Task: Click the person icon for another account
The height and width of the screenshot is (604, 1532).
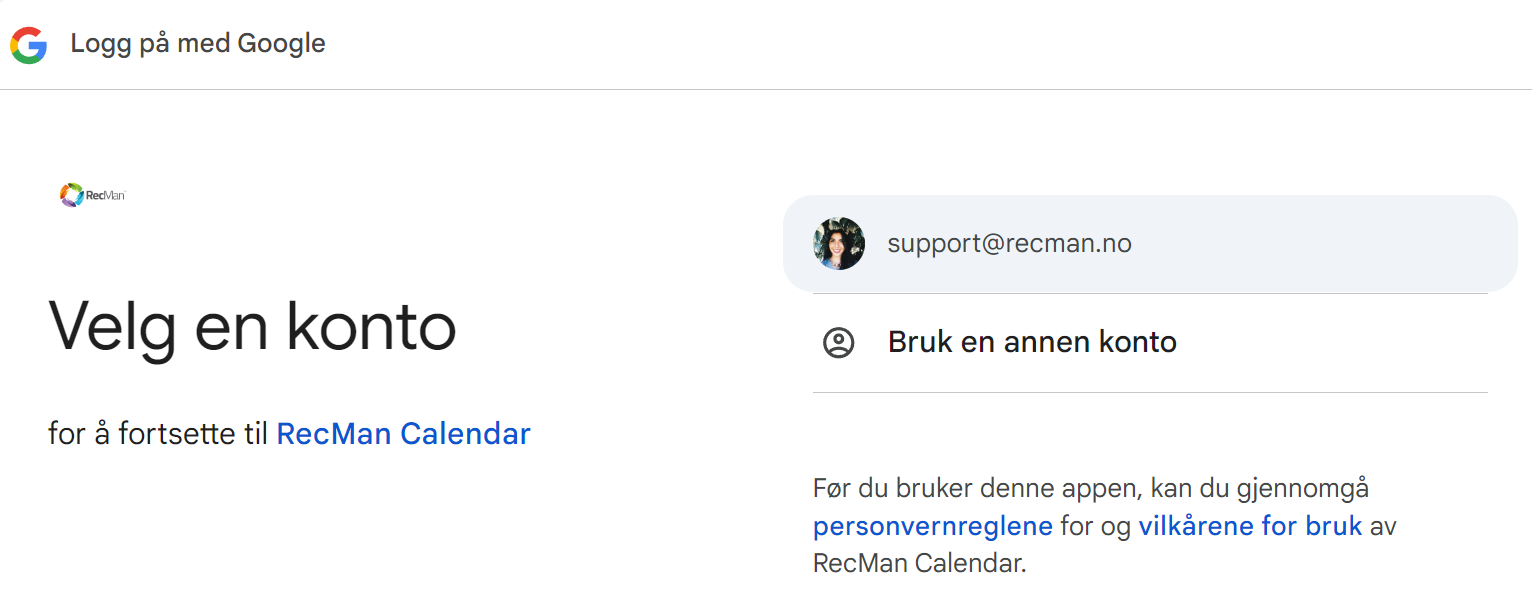Action: [838, 343]
